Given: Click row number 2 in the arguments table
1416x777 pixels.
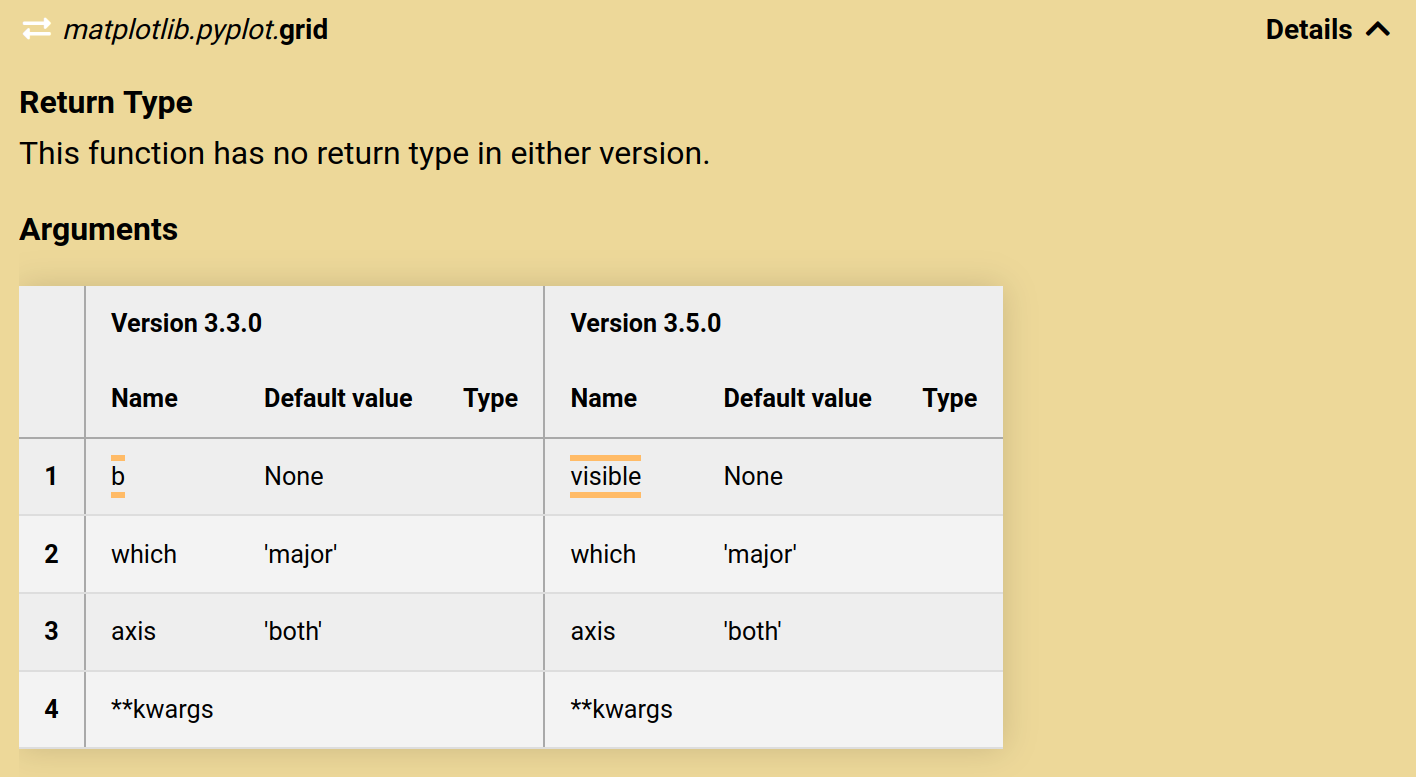Looking at the screenshot, I should (51, 555).
